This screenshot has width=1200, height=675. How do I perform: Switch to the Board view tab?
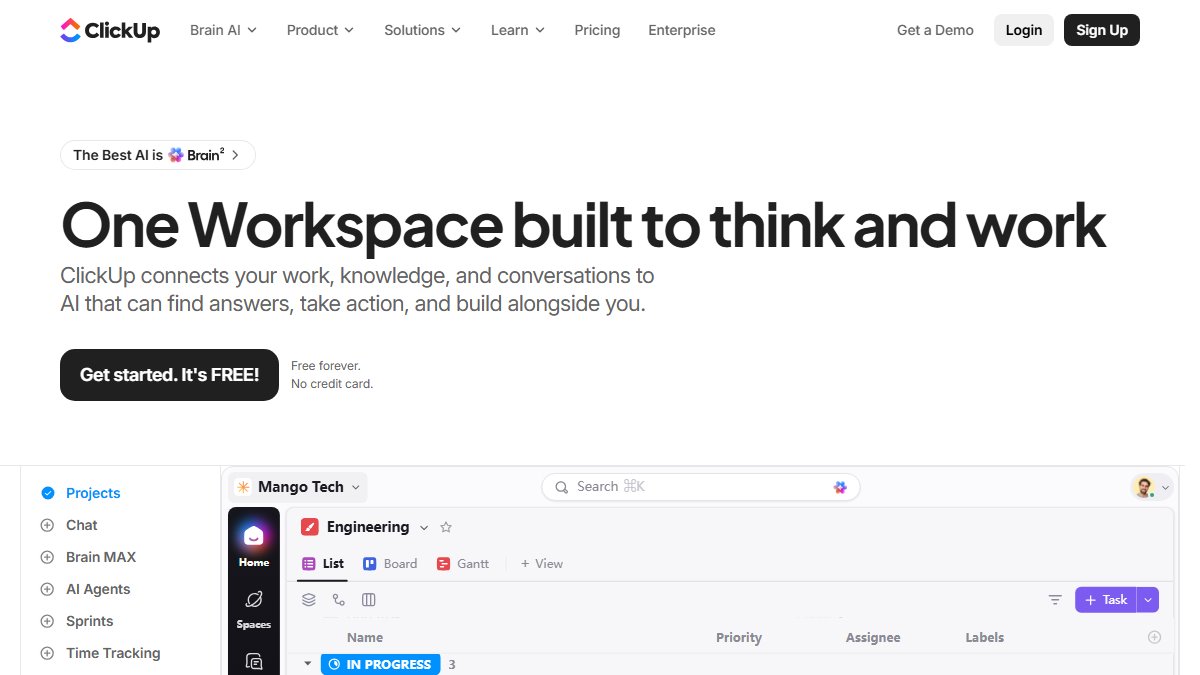[390, 564]
